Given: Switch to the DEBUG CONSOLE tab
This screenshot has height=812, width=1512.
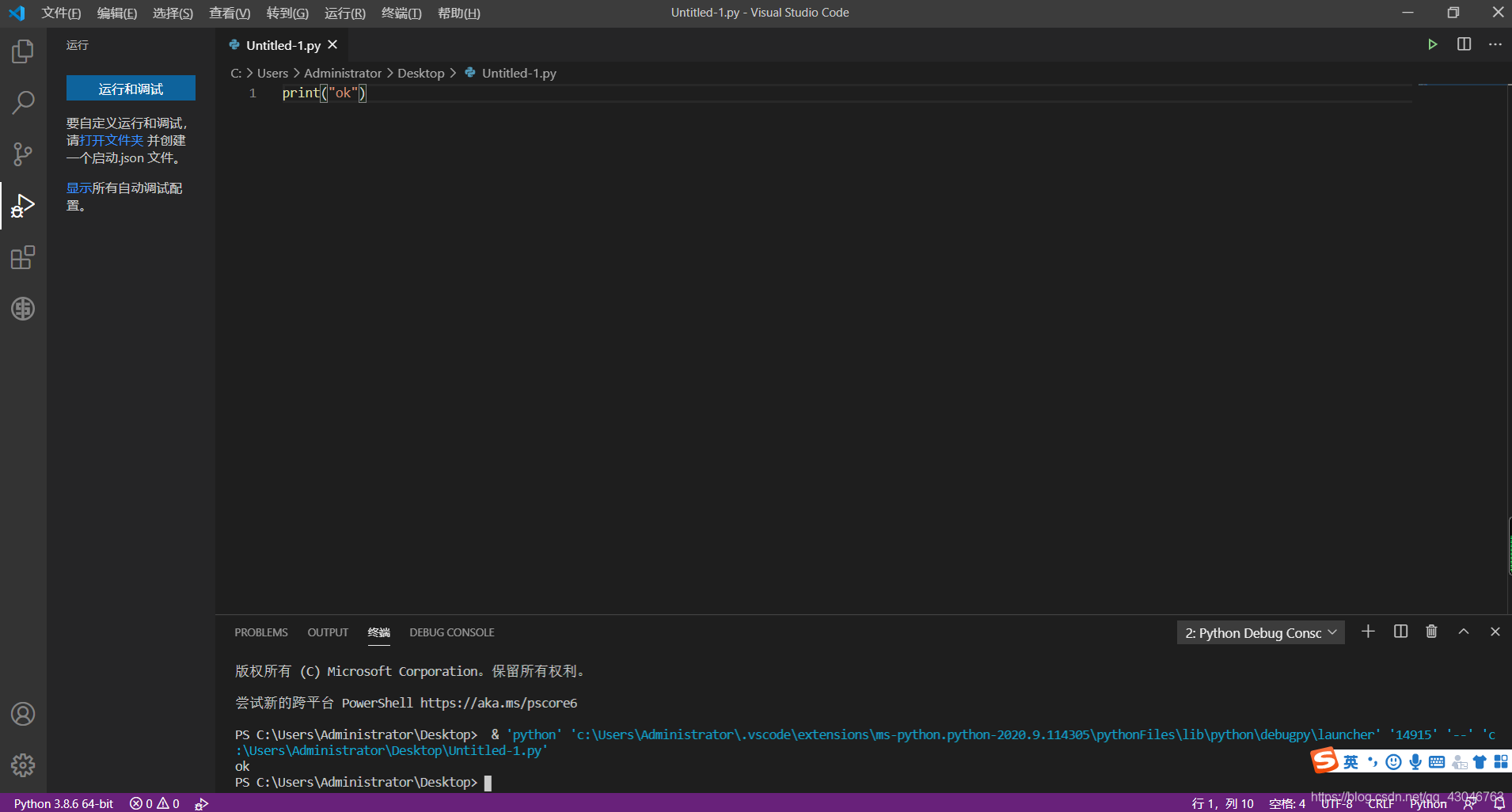Looking at the screenshot, I should tap(451, 632).
